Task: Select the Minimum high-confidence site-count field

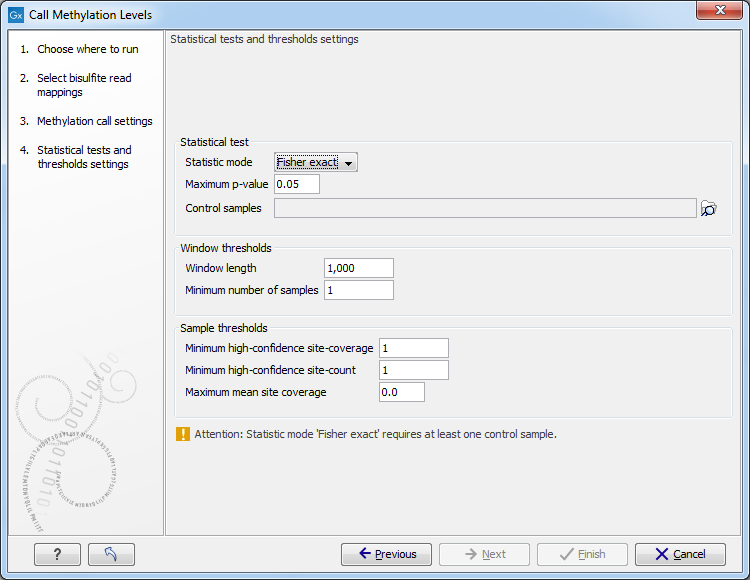Action: click(x=414, y=370)
